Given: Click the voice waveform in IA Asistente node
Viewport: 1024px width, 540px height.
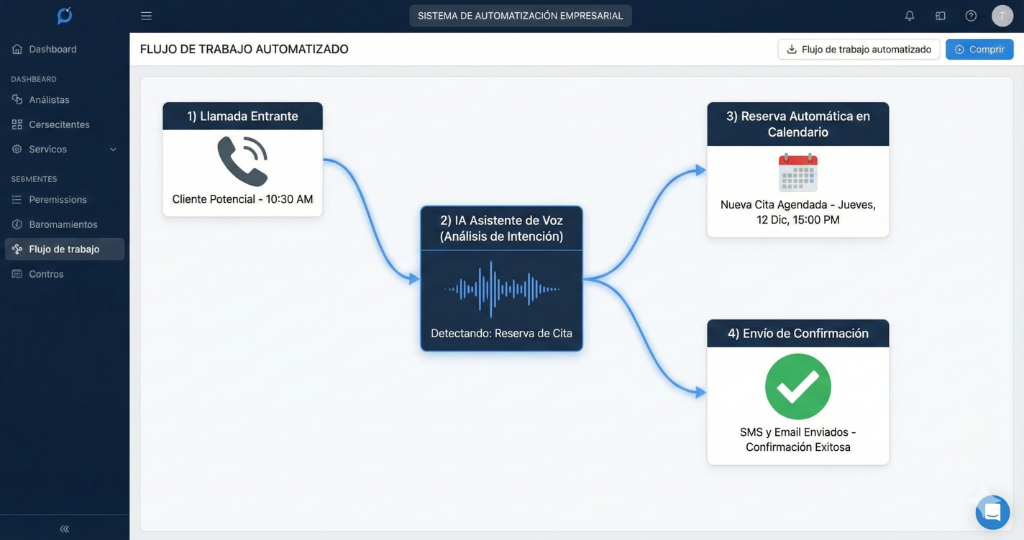Looking at the screenshot, I should click(501, 289).
